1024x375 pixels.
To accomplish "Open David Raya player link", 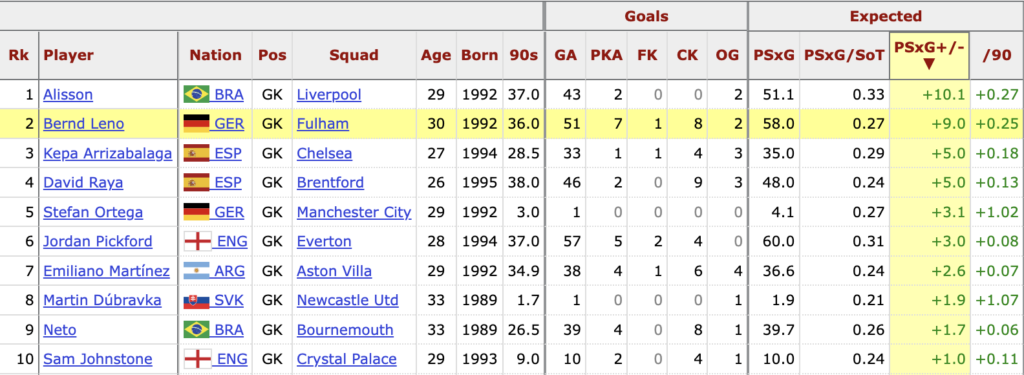I will click(83, 183).
